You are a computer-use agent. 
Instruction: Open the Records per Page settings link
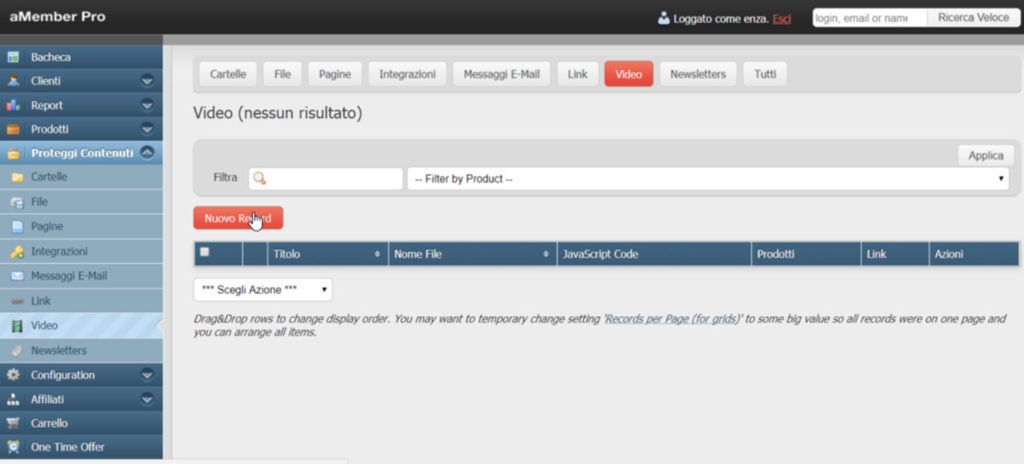(671, 319)
